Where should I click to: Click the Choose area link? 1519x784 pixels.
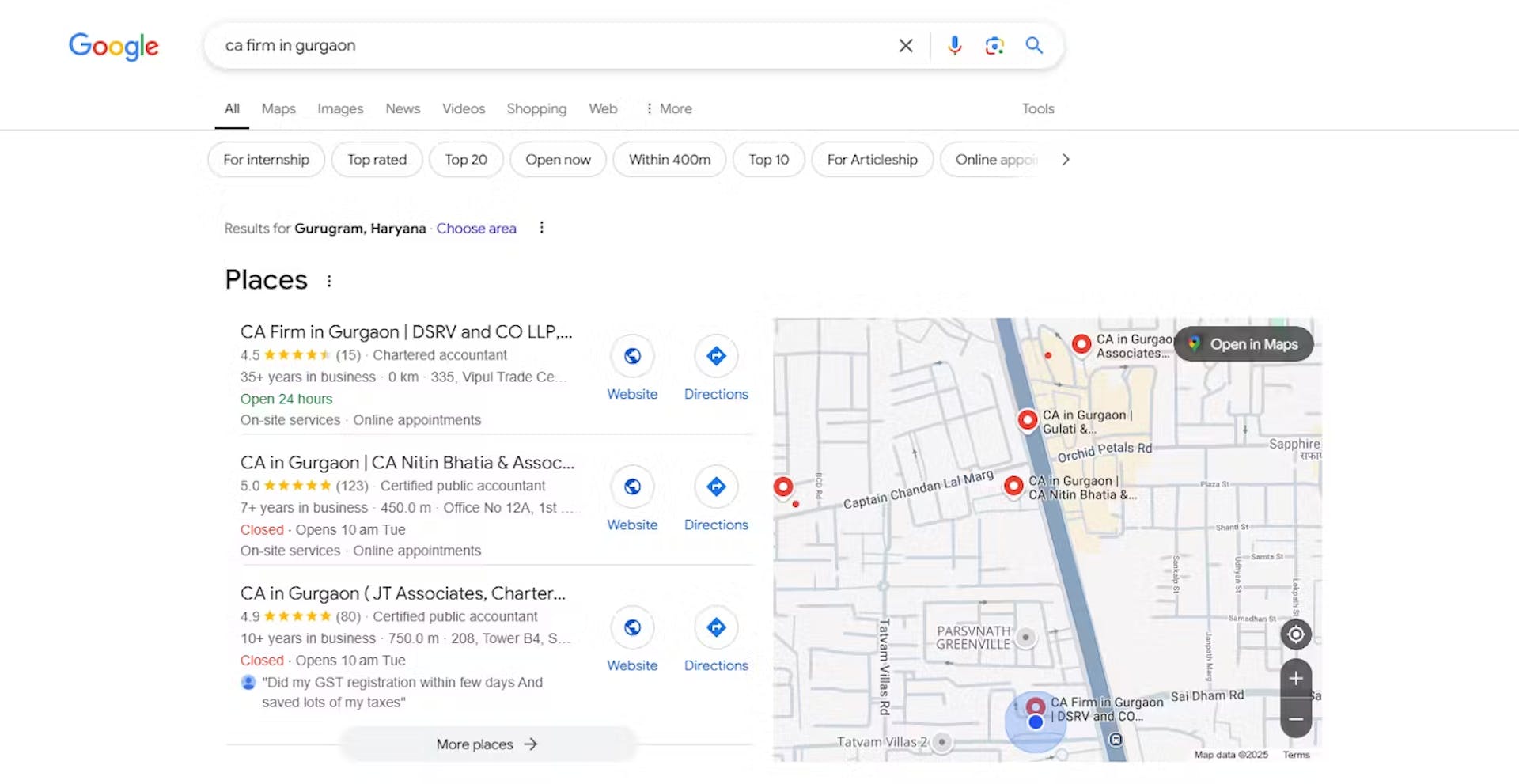click(x=476, y=229)
